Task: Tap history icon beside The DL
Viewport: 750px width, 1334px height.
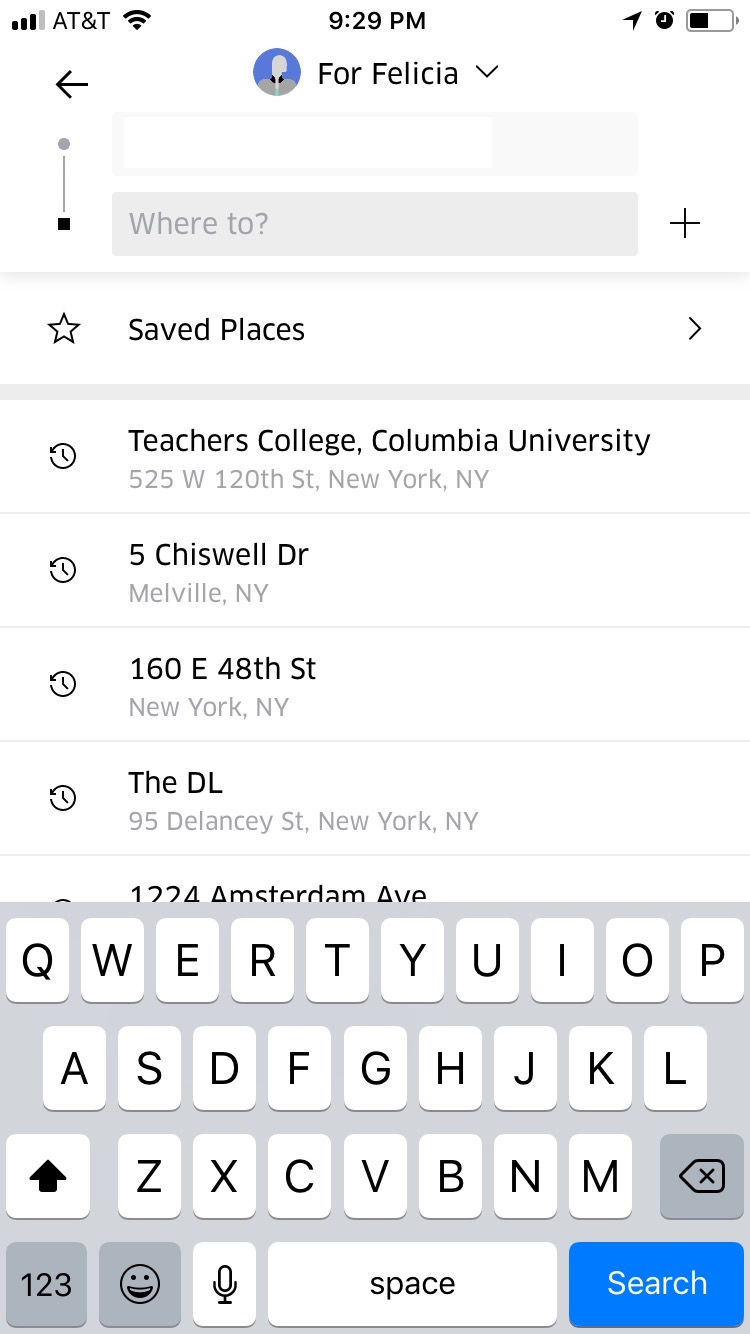Action: (63, 798)
